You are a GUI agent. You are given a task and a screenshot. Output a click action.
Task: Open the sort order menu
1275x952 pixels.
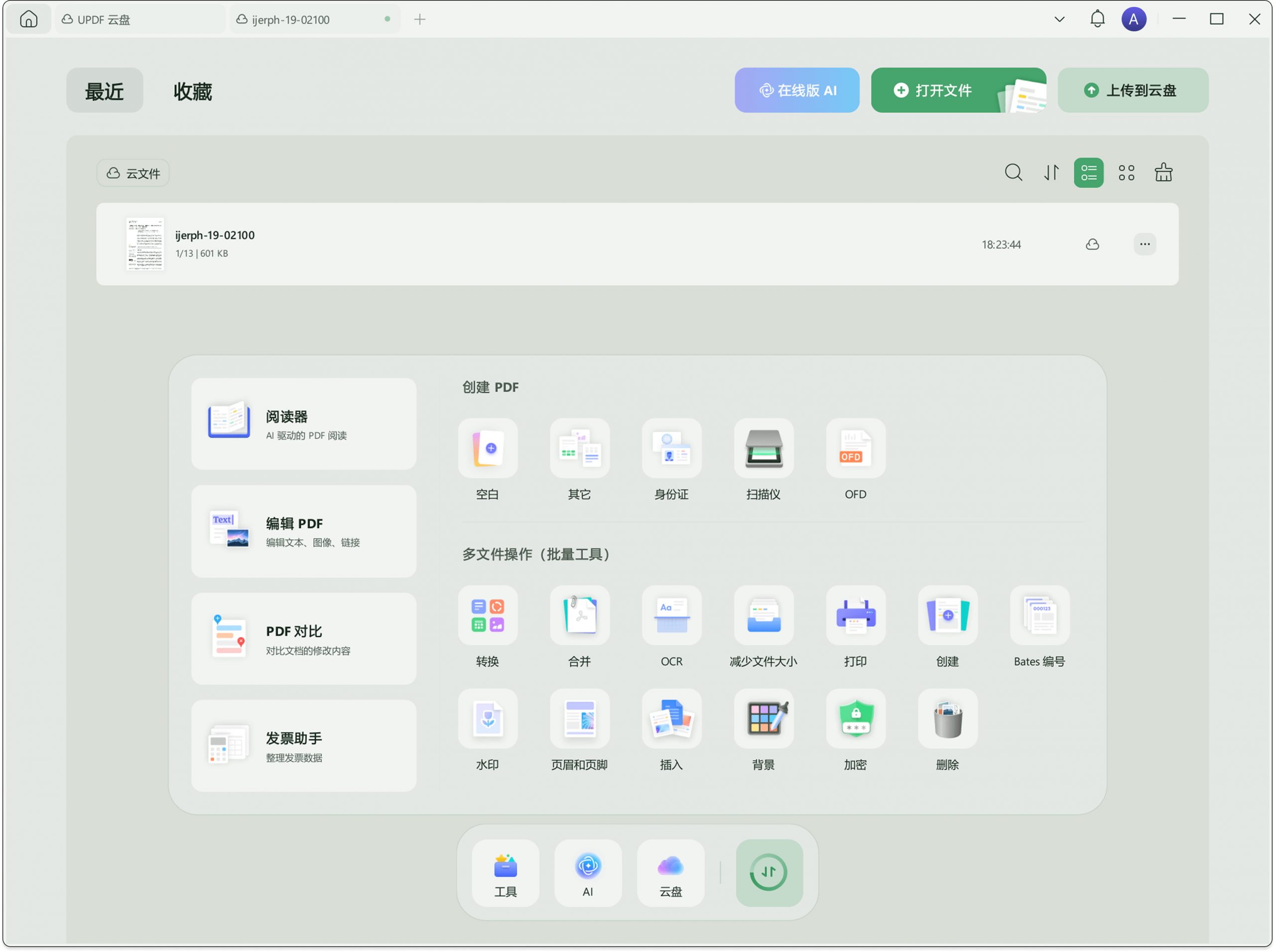click(1051, 173)
